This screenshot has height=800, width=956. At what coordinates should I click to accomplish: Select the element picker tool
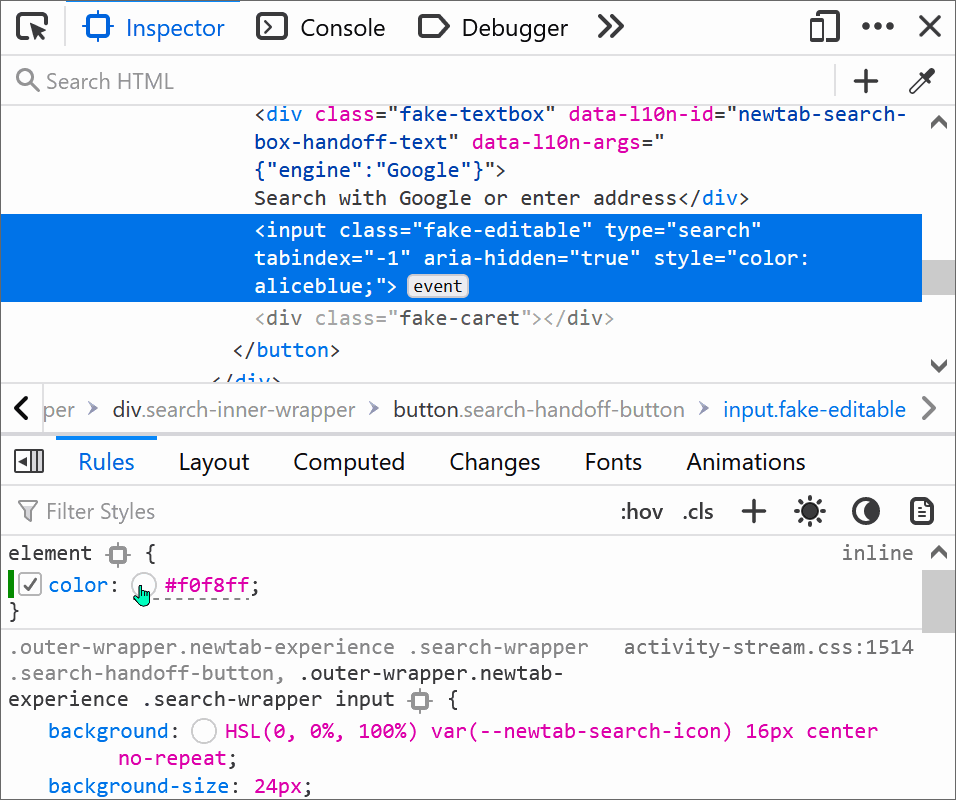coord(32,27)
